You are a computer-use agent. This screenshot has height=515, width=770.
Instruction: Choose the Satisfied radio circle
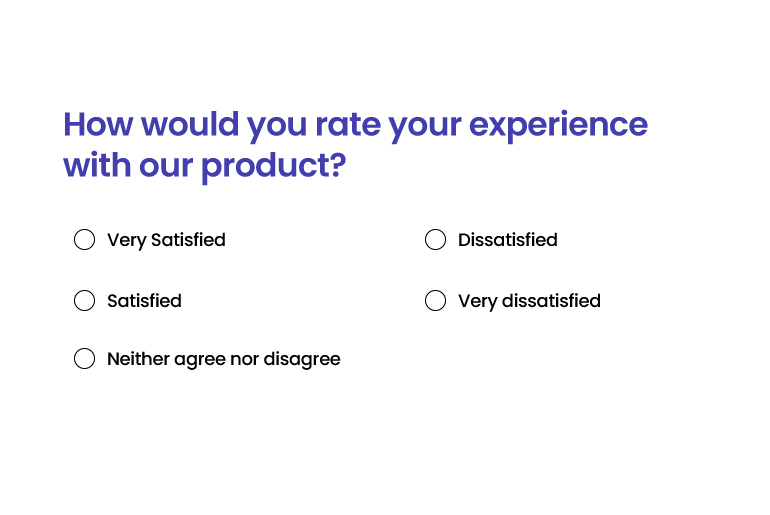(x=84, y=300)
